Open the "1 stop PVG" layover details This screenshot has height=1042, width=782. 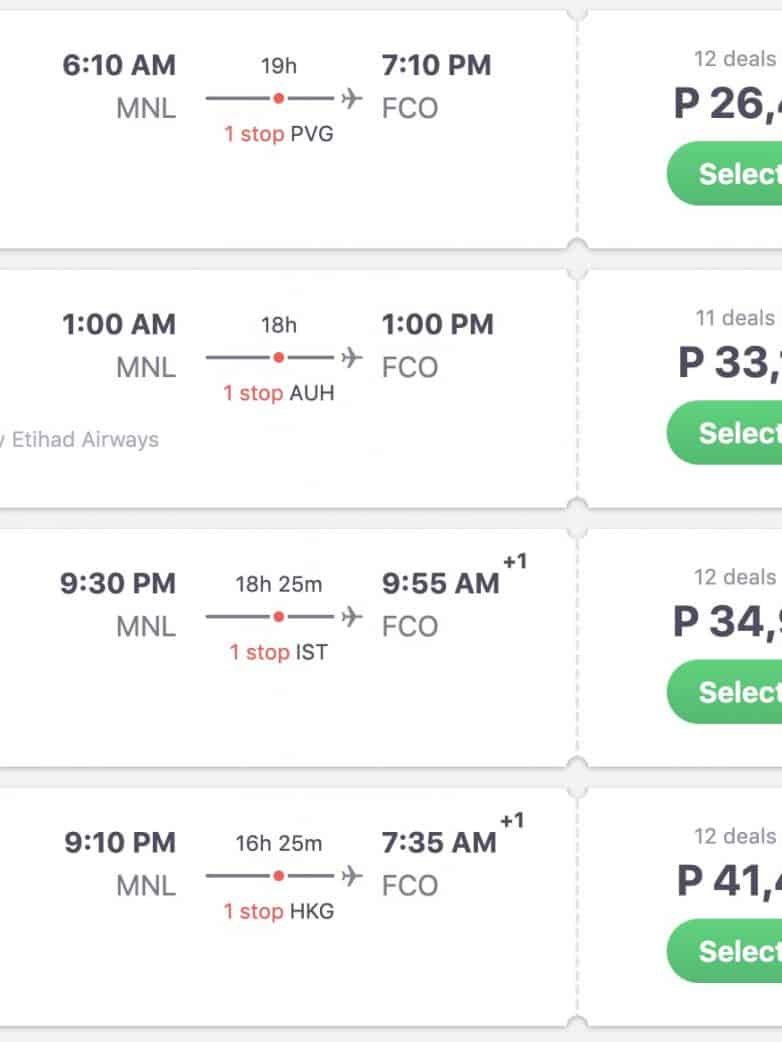click(x=278, y=134)
